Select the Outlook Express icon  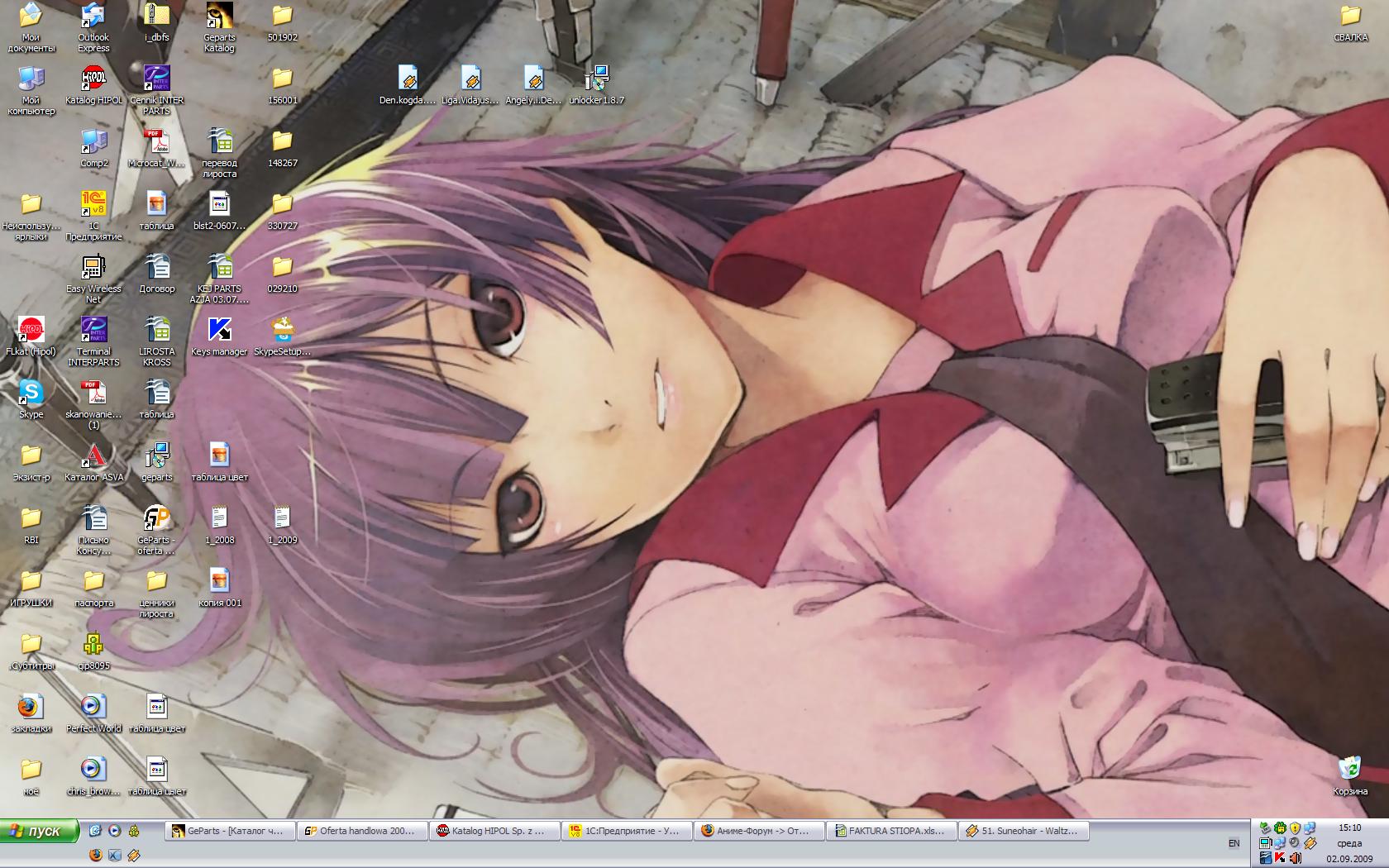click(93, 17)
